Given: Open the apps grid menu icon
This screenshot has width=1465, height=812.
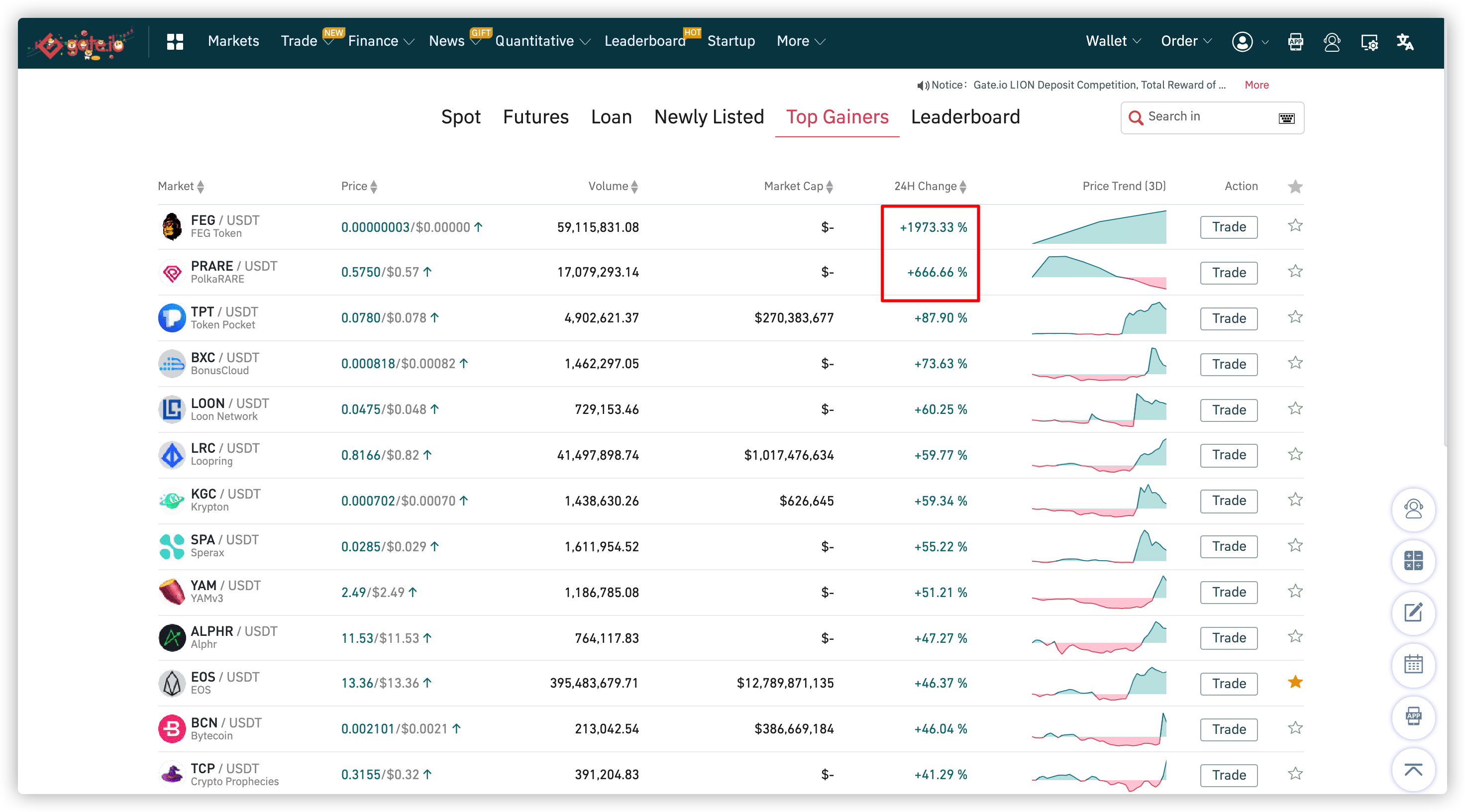Looking at the screenshot, I should click(x=175, y=41).
